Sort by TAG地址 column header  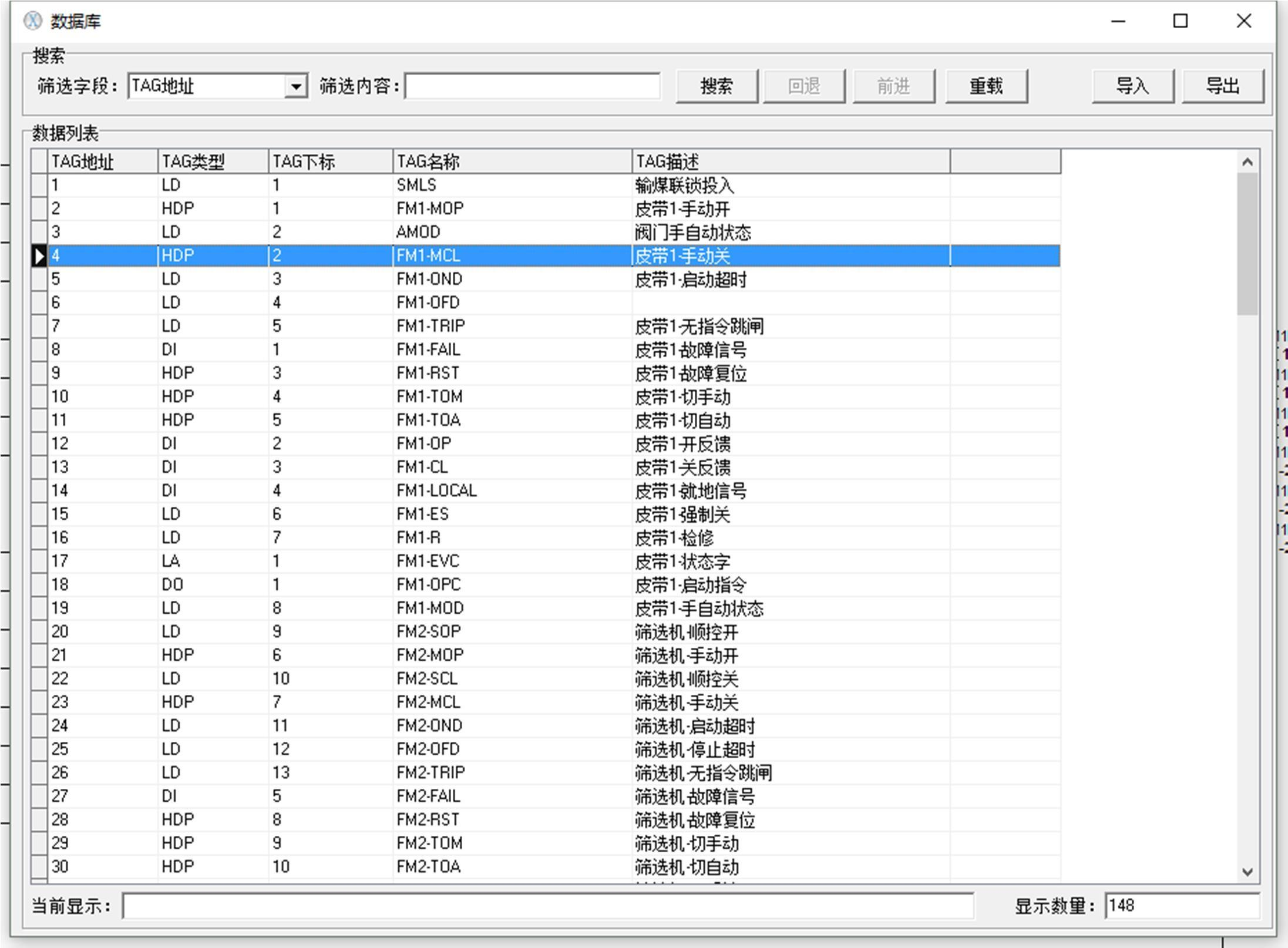pos(102,162)
